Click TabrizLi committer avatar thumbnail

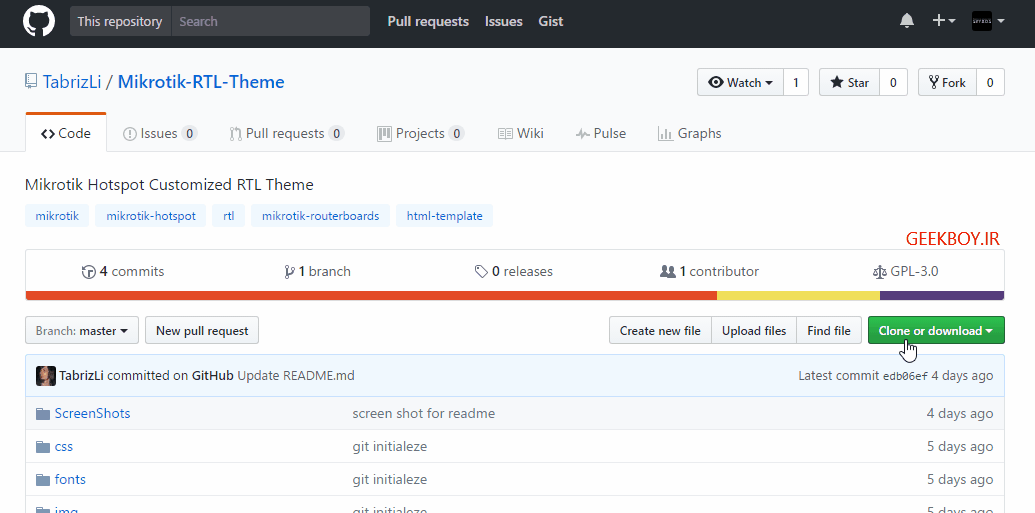pyautogui.click(x=46, y=376)
